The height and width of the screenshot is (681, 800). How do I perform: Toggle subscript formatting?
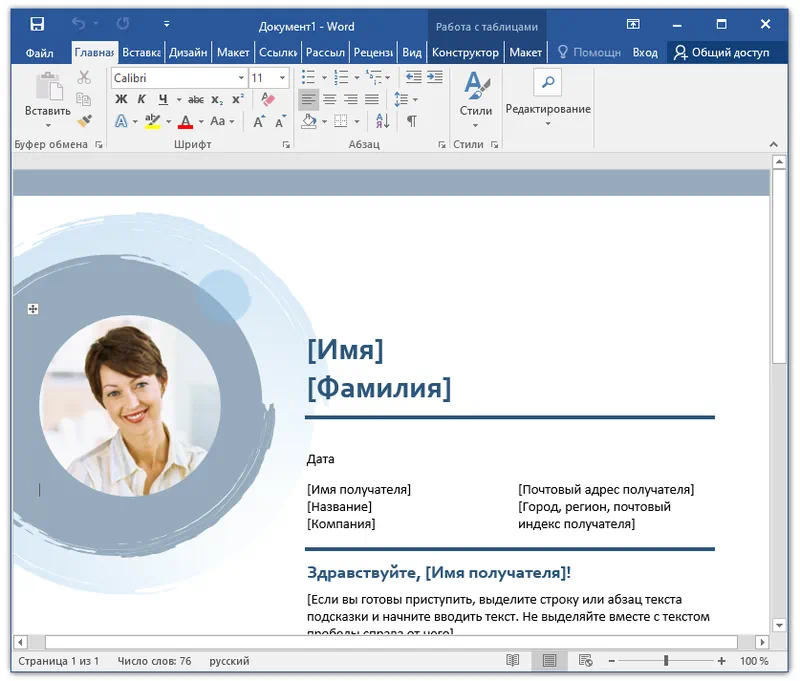(x=217, y=100)
